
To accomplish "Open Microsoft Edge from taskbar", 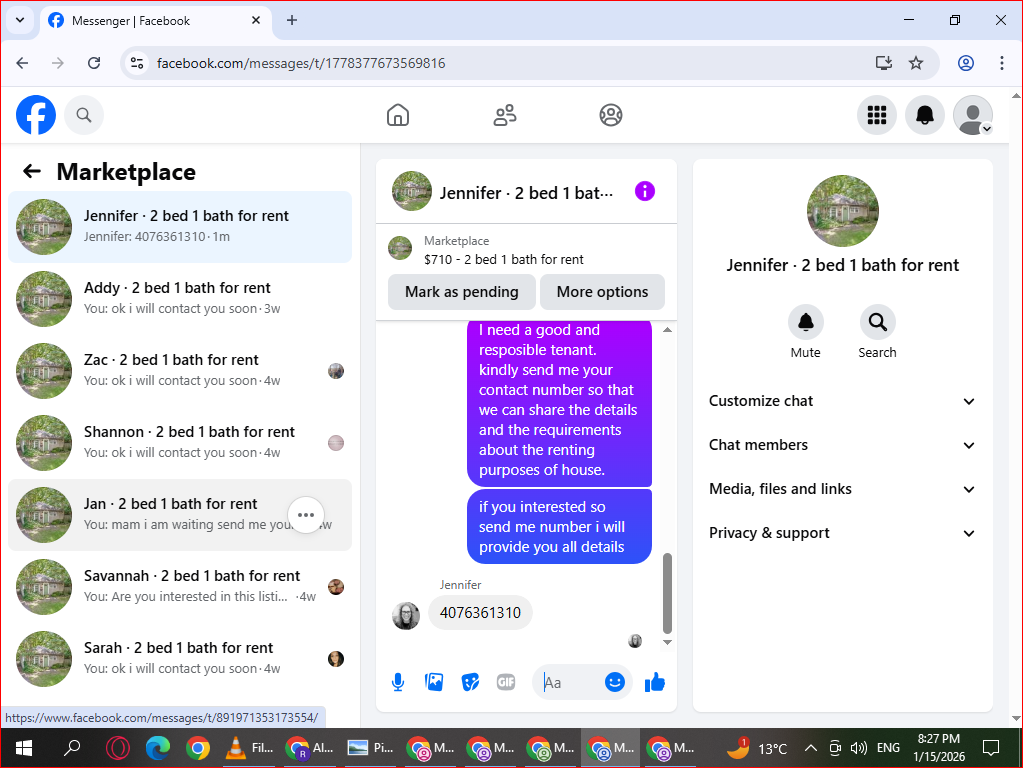I will click(157, 748).
